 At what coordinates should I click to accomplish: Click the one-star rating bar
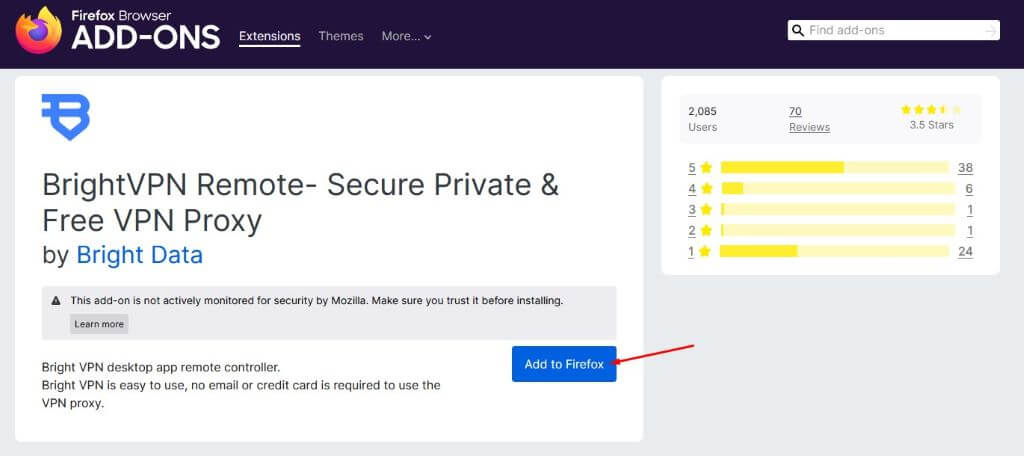pos(834,252)
